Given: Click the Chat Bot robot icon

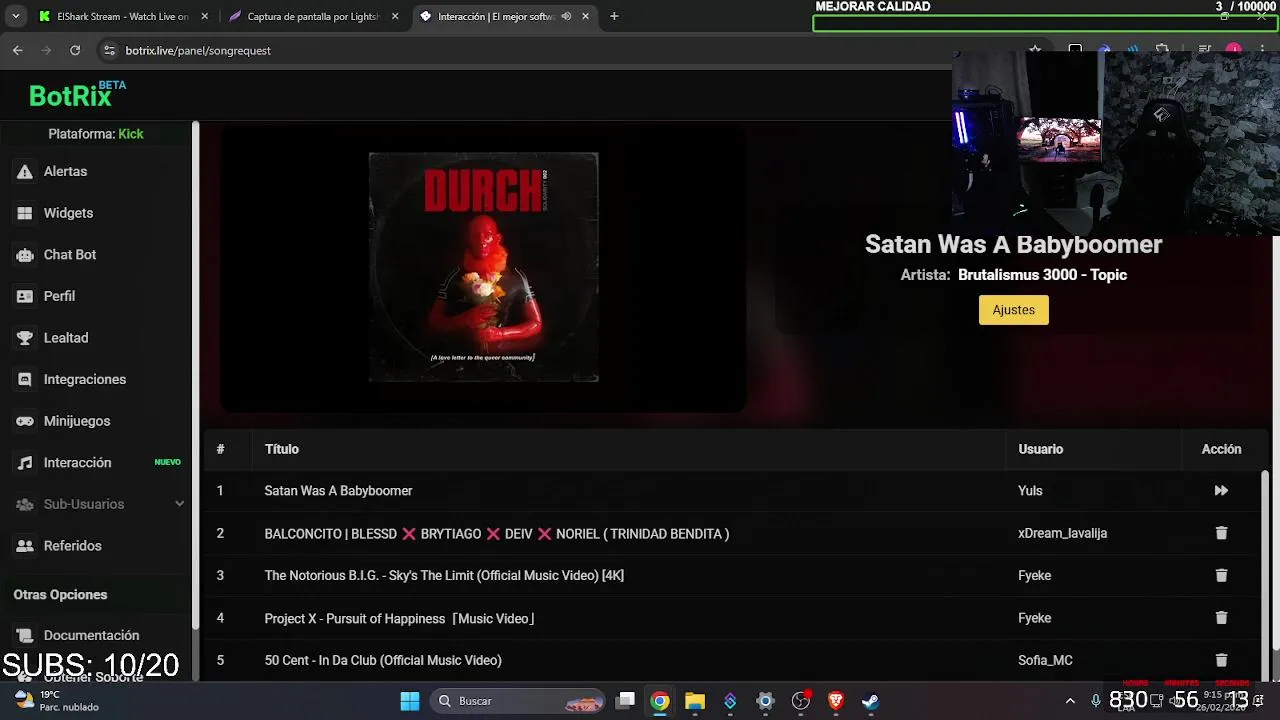Looking at the screenshot, I should pyautogui.click(x=25, y=255).
